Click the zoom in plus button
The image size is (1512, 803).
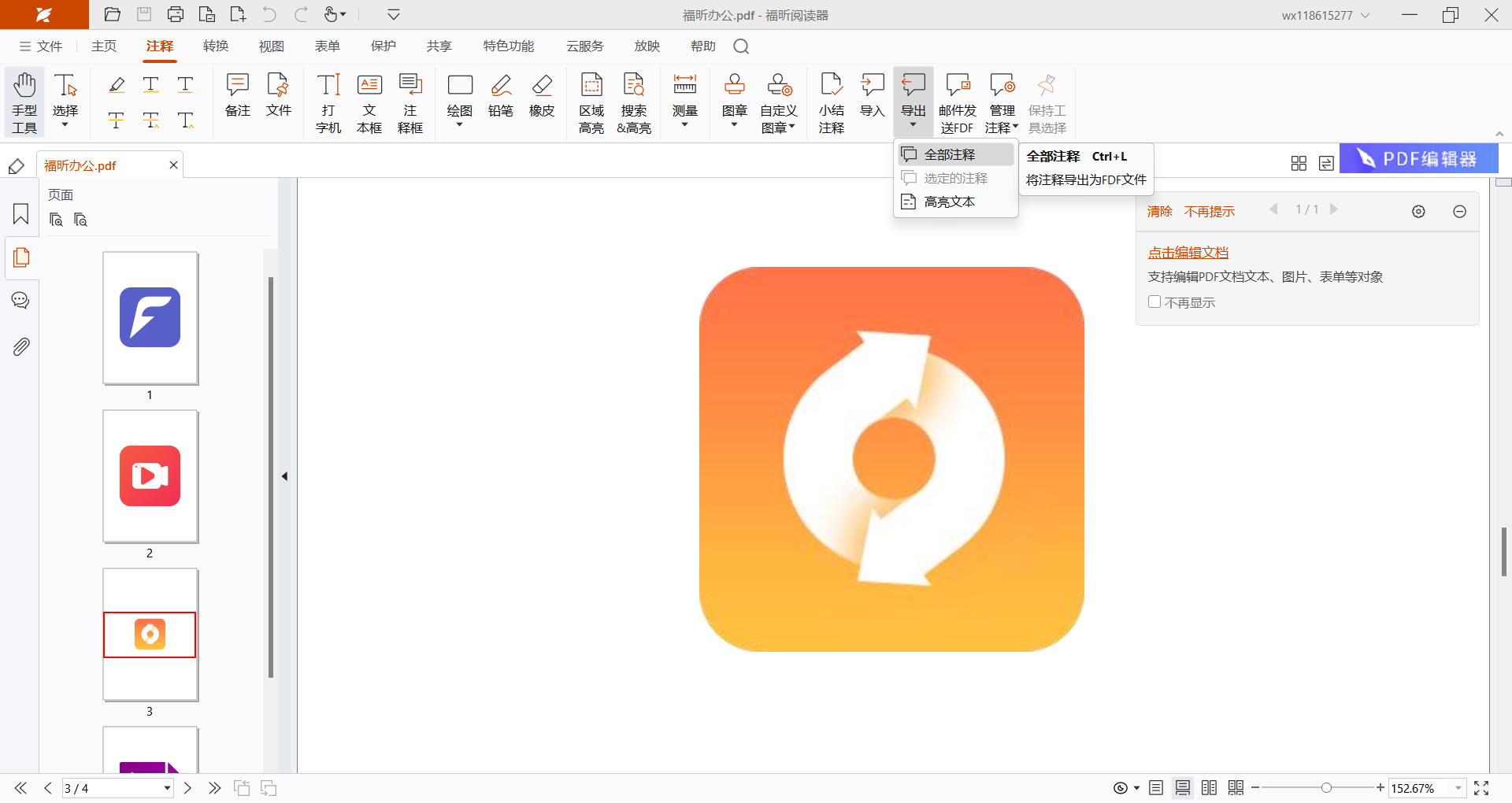(x=1380, y=788)
